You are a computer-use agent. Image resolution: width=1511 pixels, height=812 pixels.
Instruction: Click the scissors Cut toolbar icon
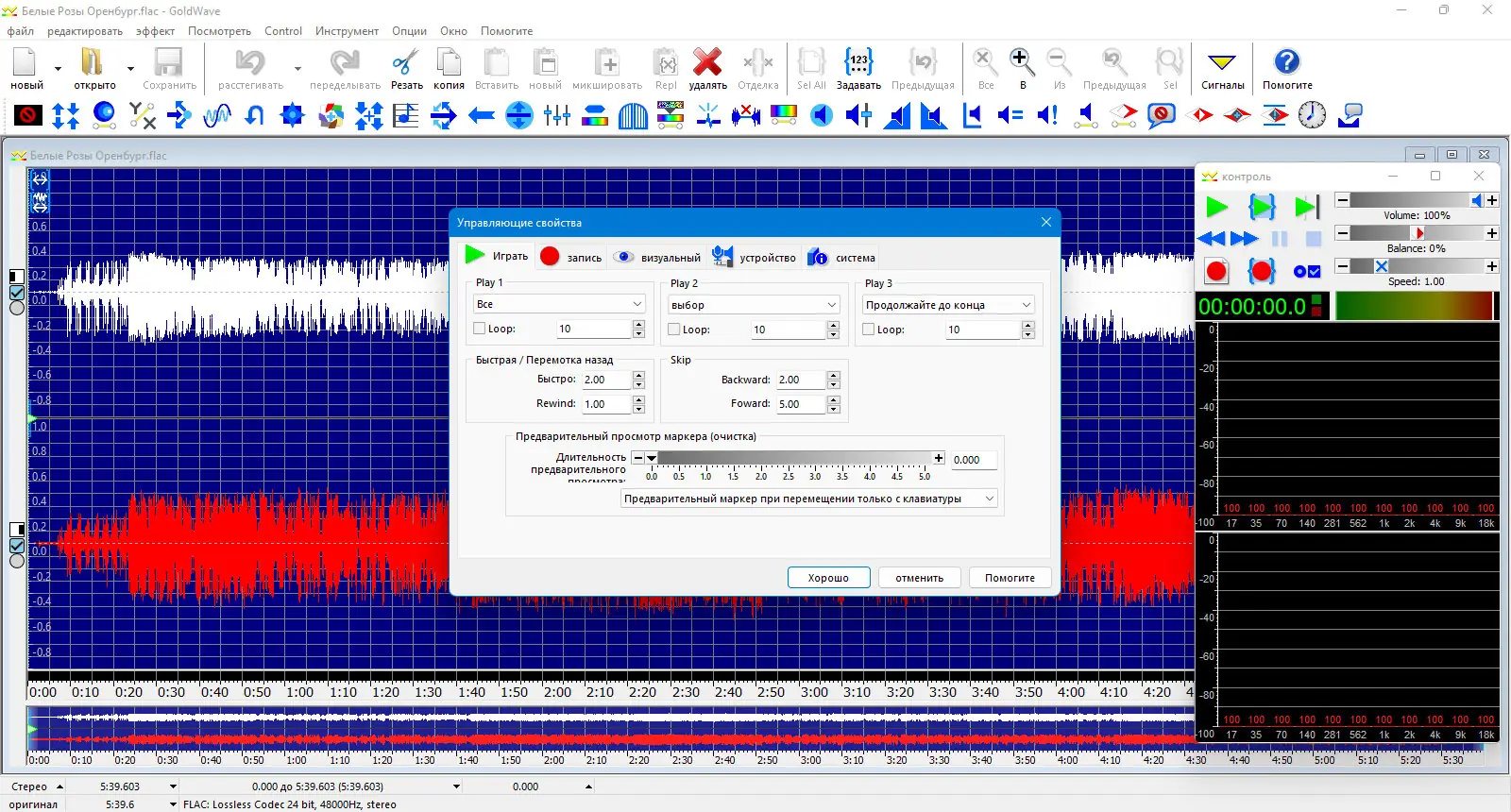406,63
